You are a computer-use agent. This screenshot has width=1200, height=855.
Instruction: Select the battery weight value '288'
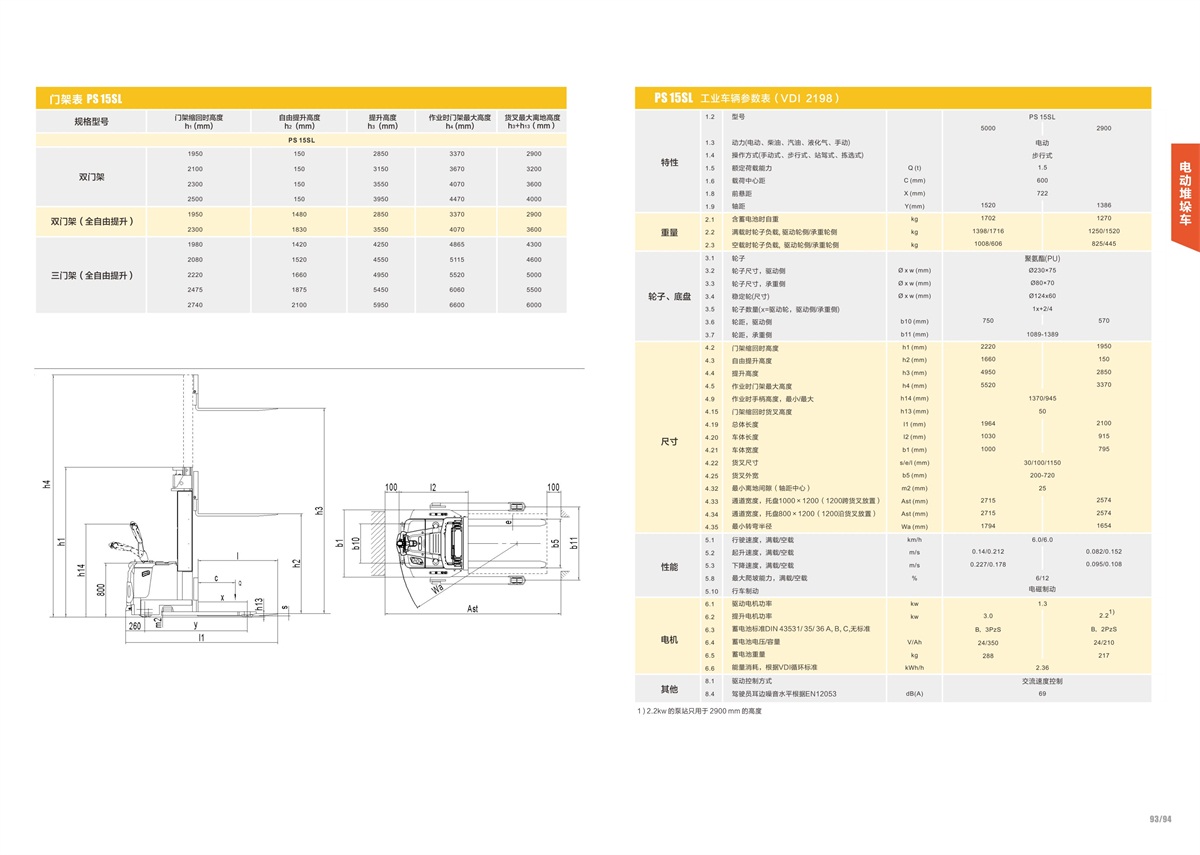[988, 655]
